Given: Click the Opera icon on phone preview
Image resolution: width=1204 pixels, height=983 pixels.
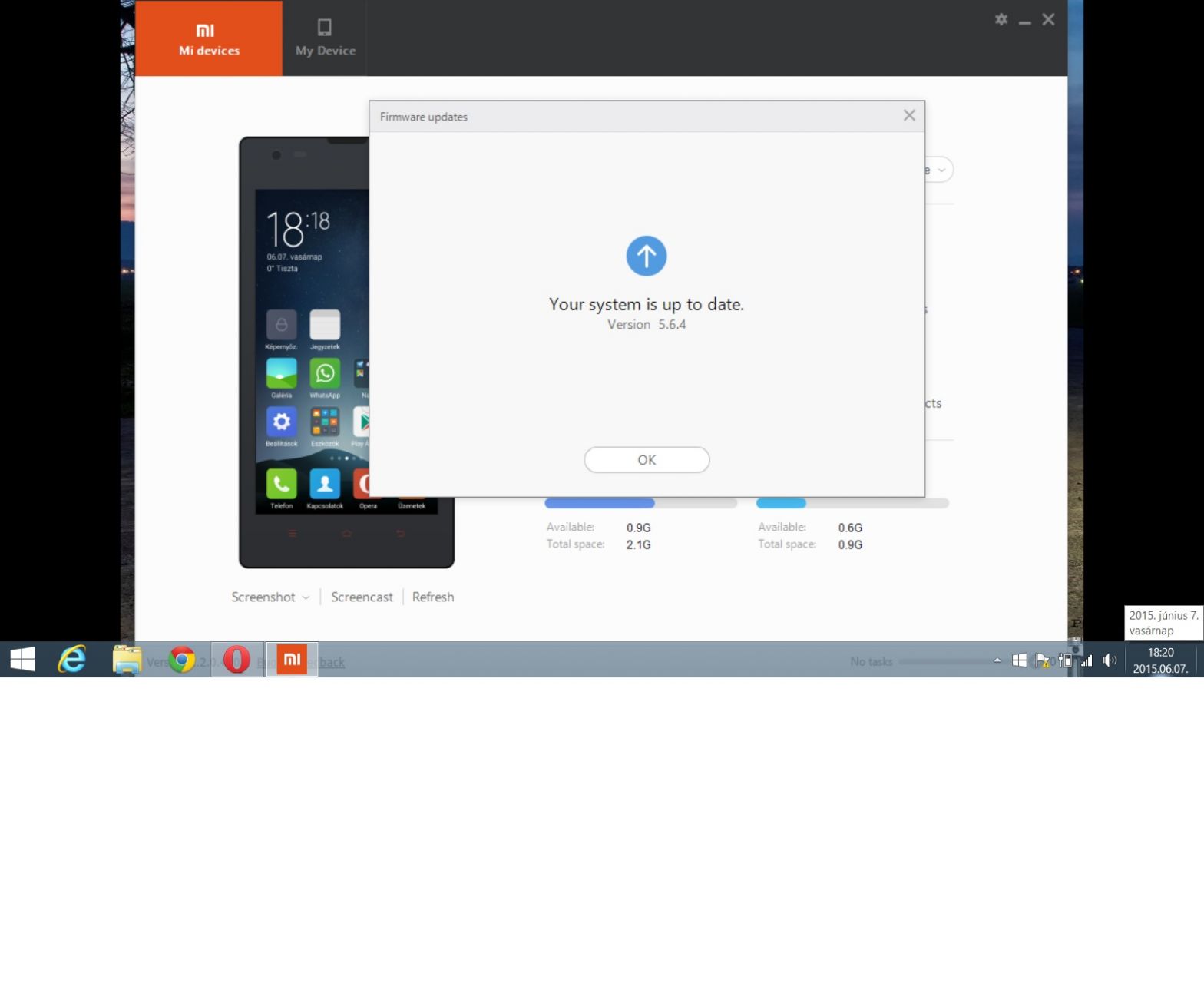Looking at the screenshot, I should coord(362,484).
